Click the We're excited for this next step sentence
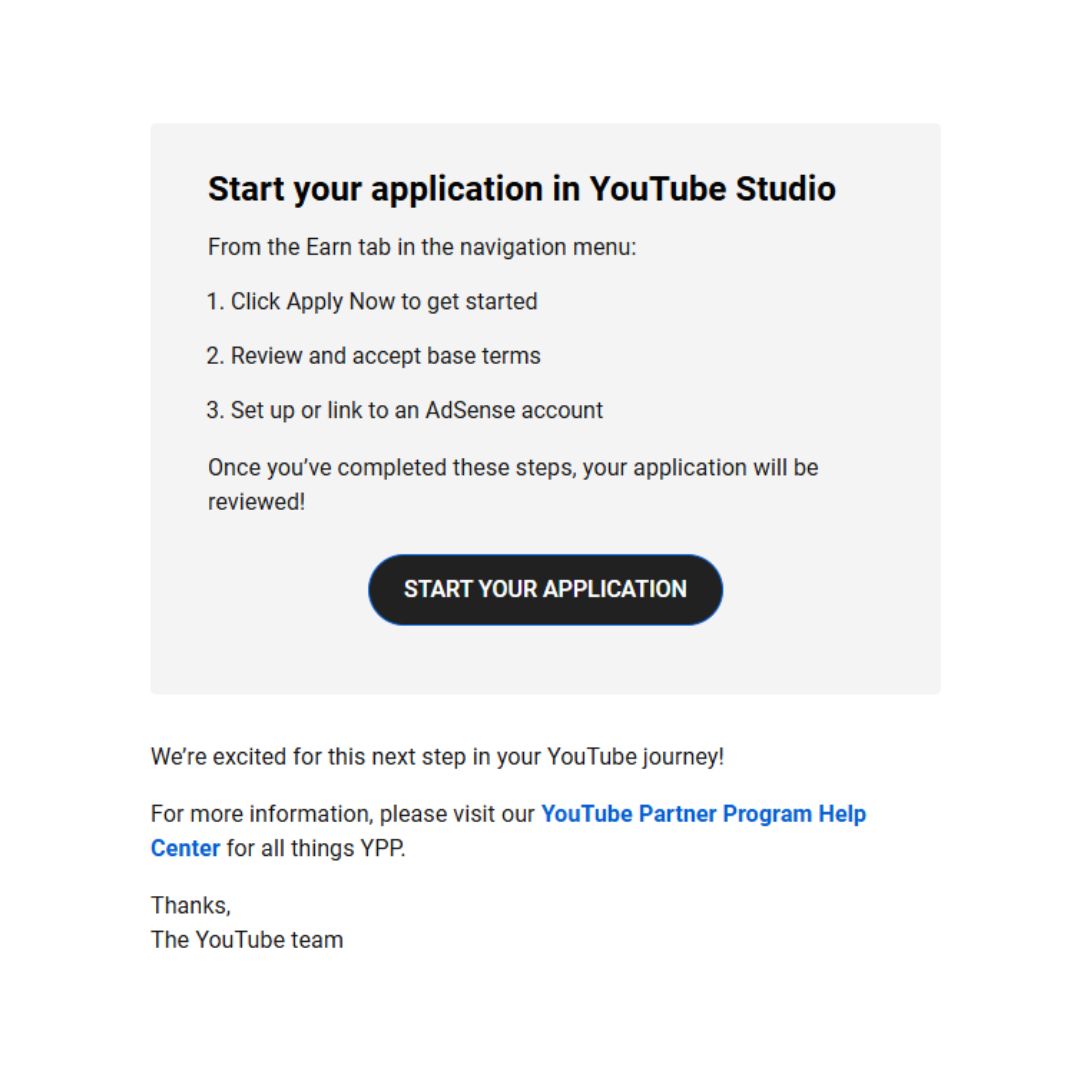 pyautogui.click(x=437, y=757)
